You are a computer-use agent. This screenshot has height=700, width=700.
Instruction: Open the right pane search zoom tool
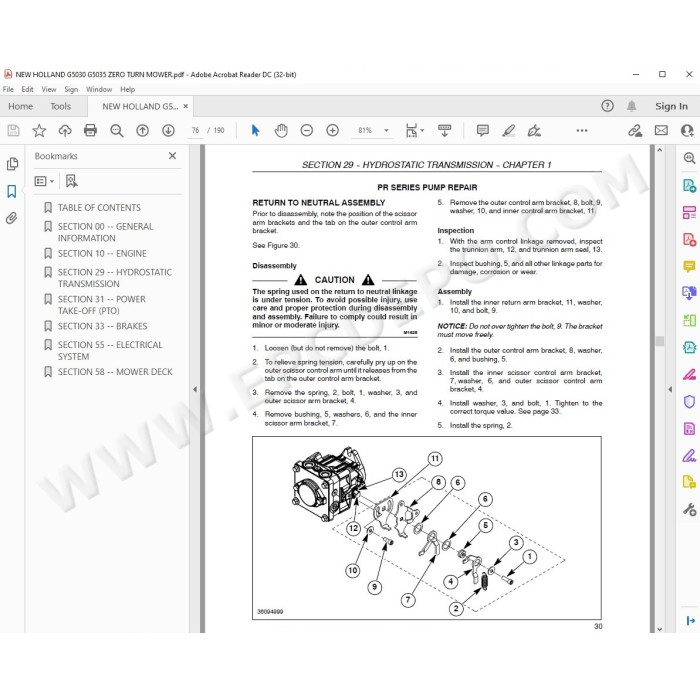pos(689,158)
